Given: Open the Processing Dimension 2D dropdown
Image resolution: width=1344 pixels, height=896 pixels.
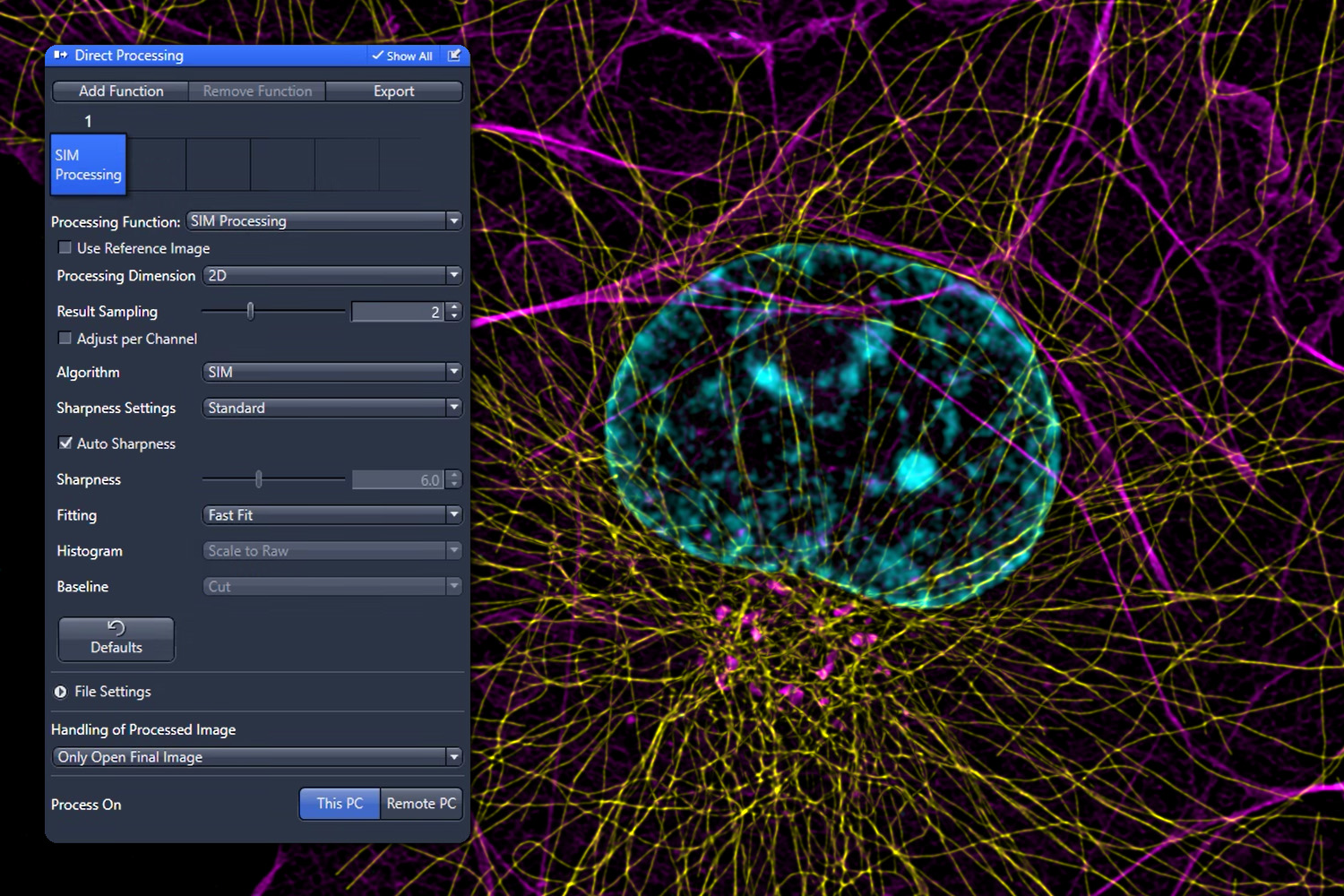Looking at the screenshot, I should (x=332, y=275).
